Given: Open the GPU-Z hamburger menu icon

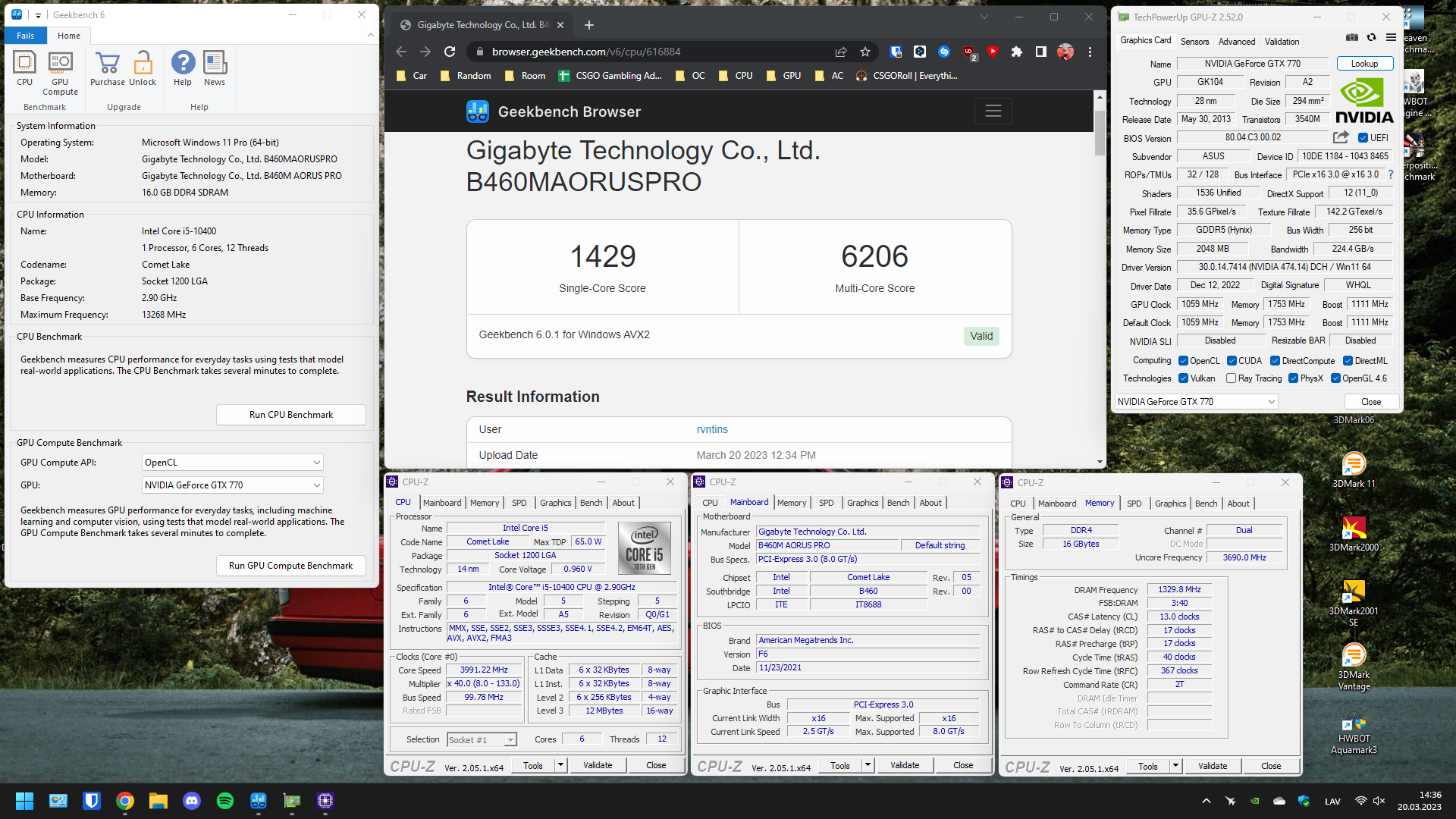Looking at the screenshot, I should pos(1391,37).
